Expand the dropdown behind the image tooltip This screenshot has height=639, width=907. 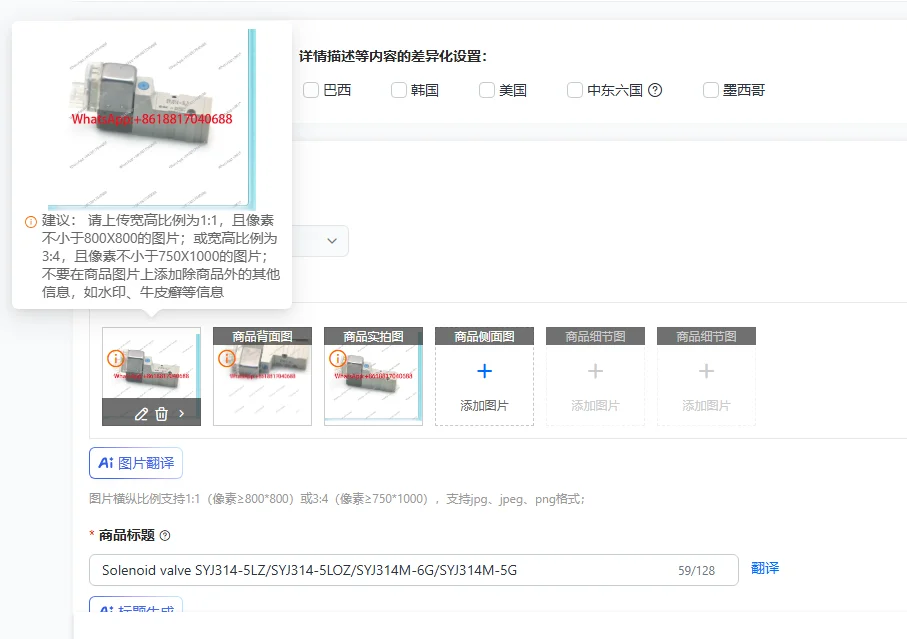point(332,241)
